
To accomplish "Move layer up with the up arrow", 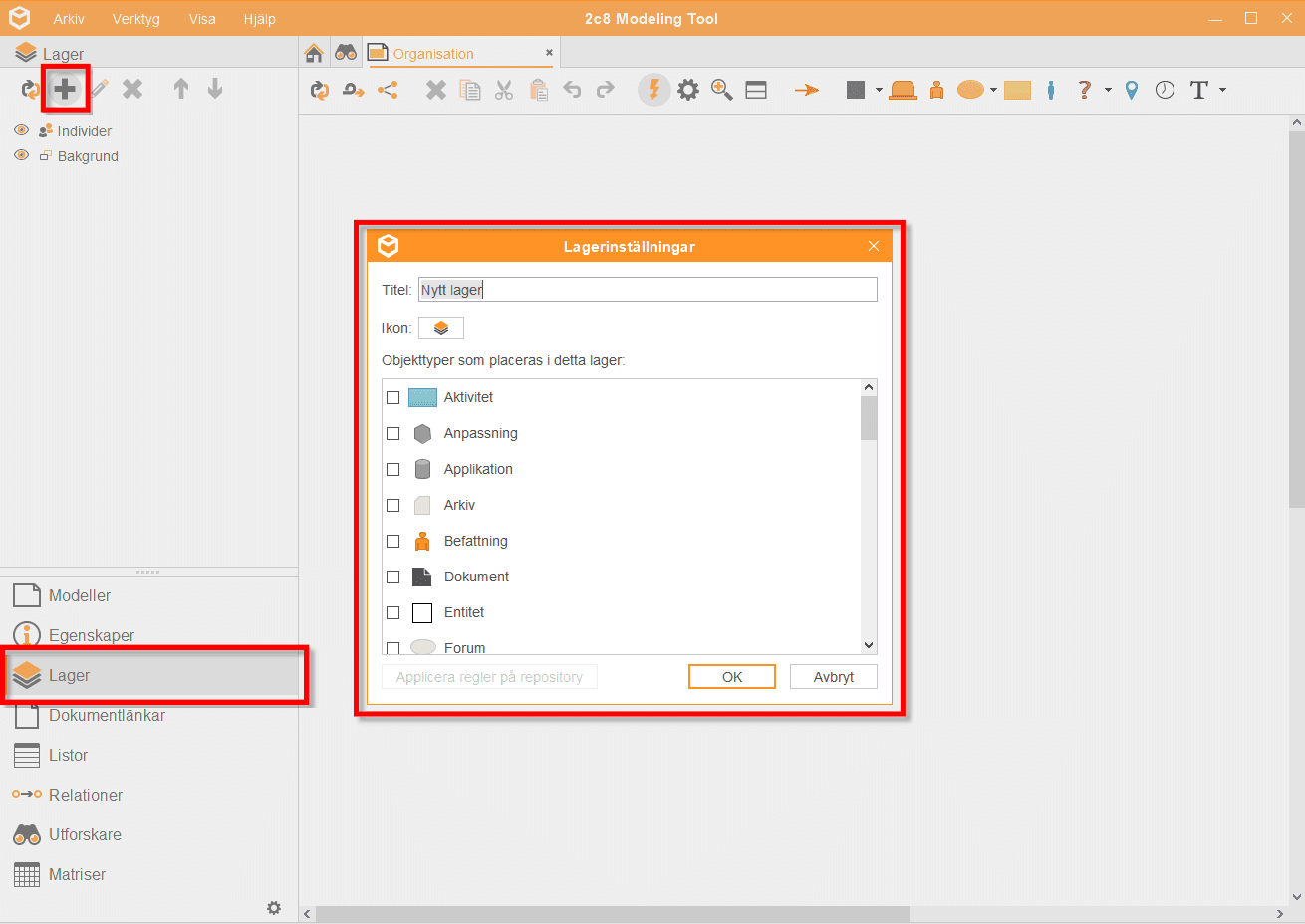I will pos(181,89).
